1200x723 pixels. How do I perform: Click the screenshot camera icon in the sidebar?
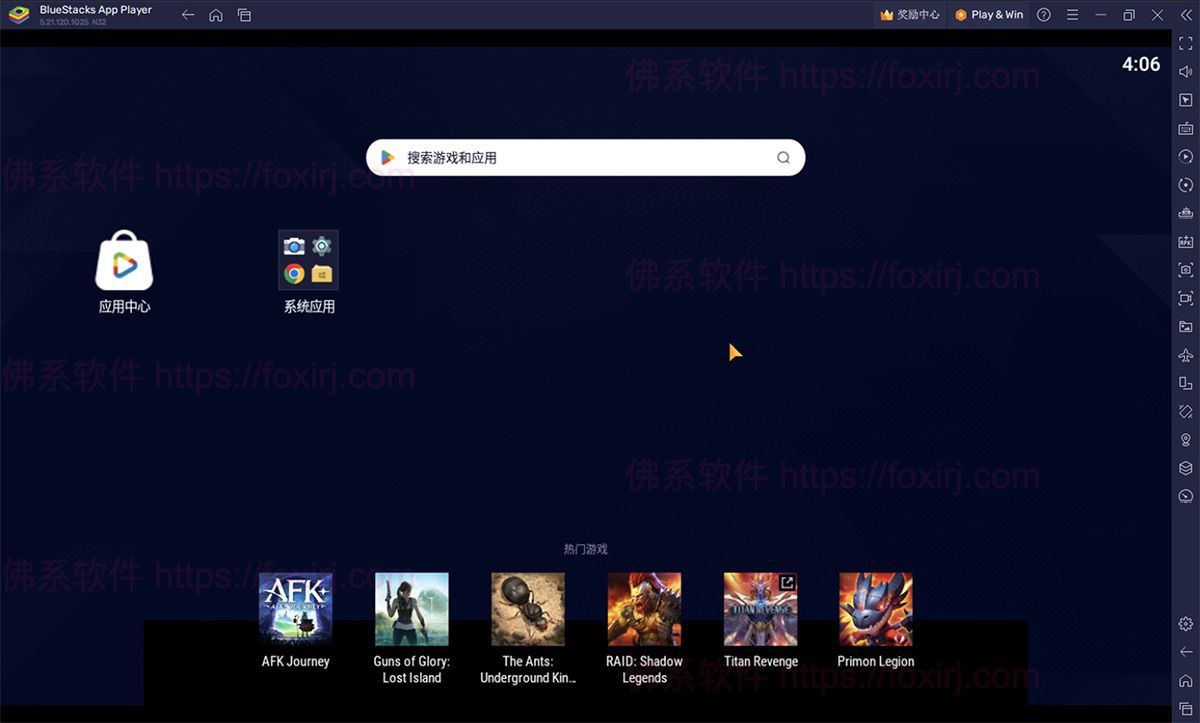coord(1185,270)
